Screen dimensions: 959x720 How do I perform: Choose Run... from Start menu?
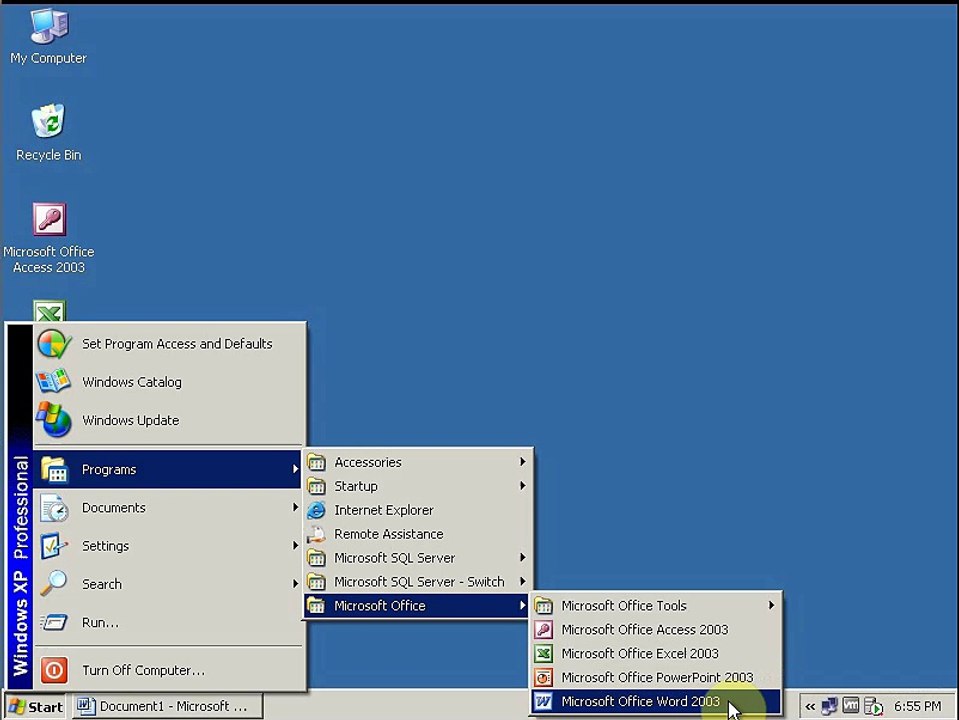pos(168,622)
